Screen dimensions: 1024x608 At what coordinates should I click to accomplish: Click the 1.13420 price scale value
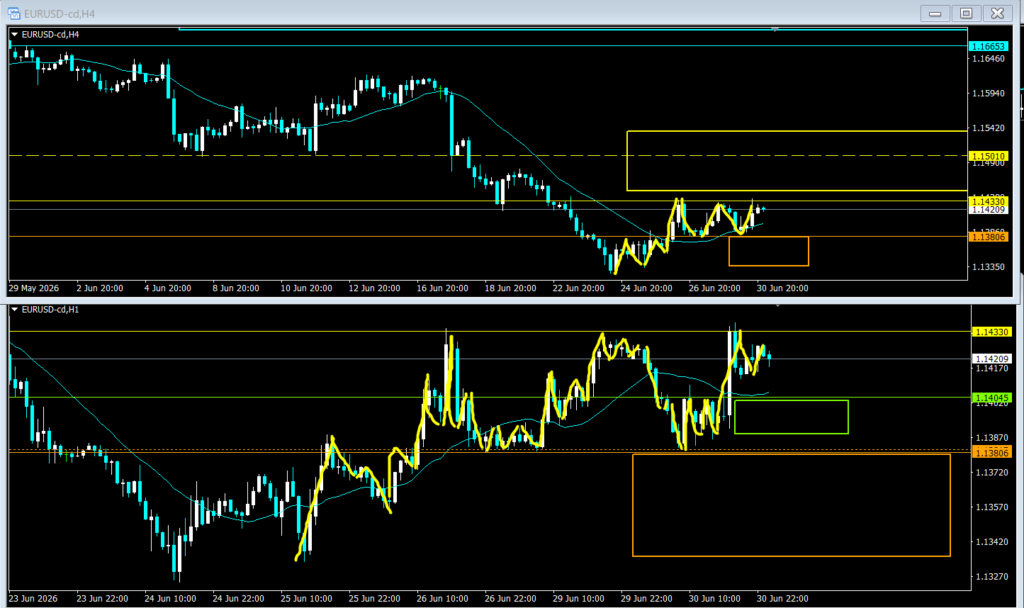(992, 541)
